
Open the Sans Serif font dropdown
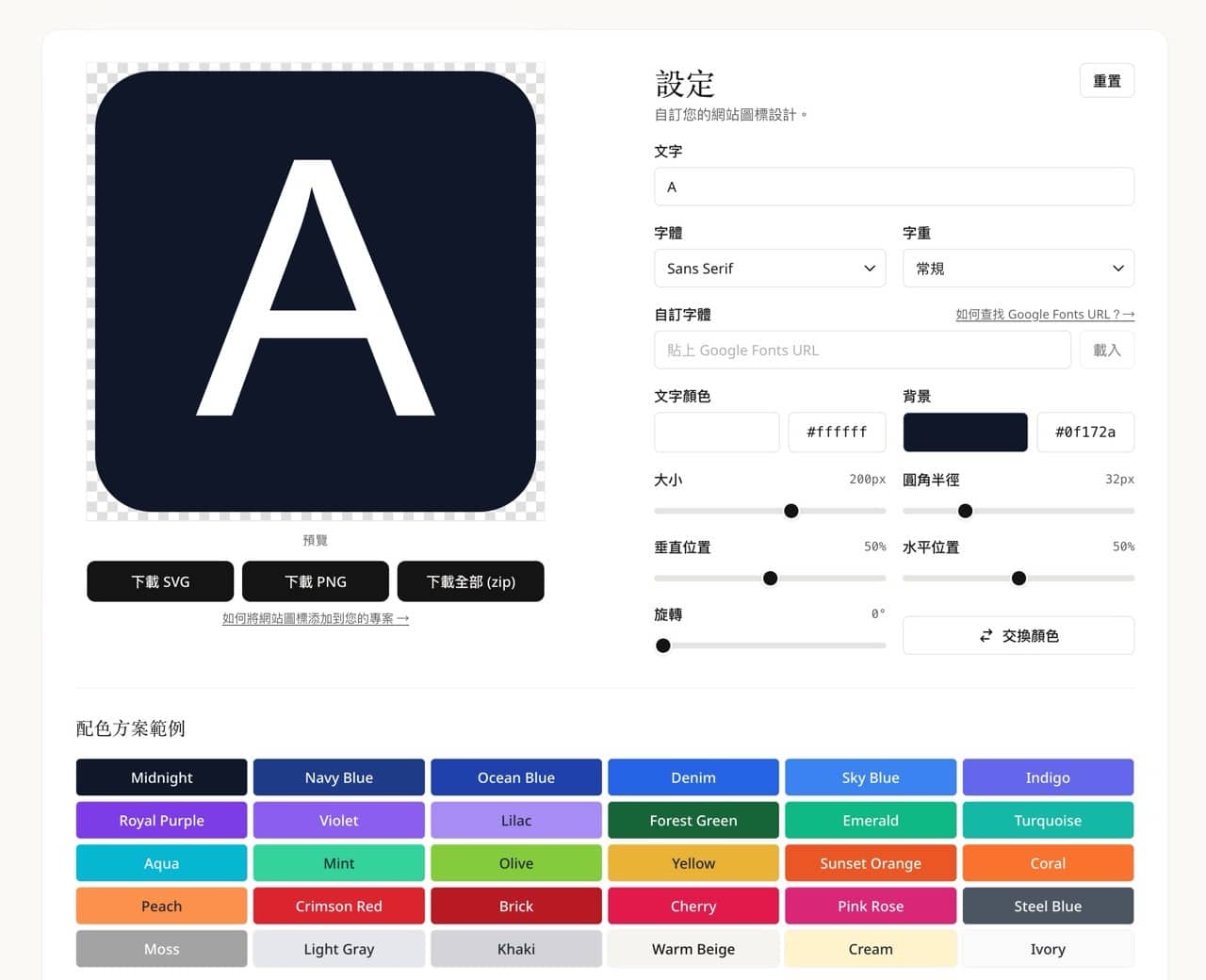[x=769, y=269]
